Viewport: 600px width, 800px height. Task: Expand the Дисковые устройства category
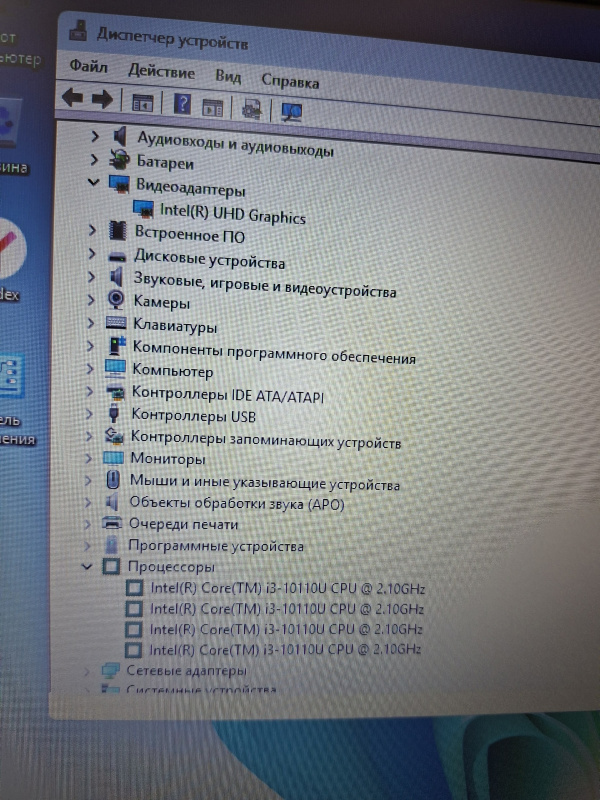point(92,253)
